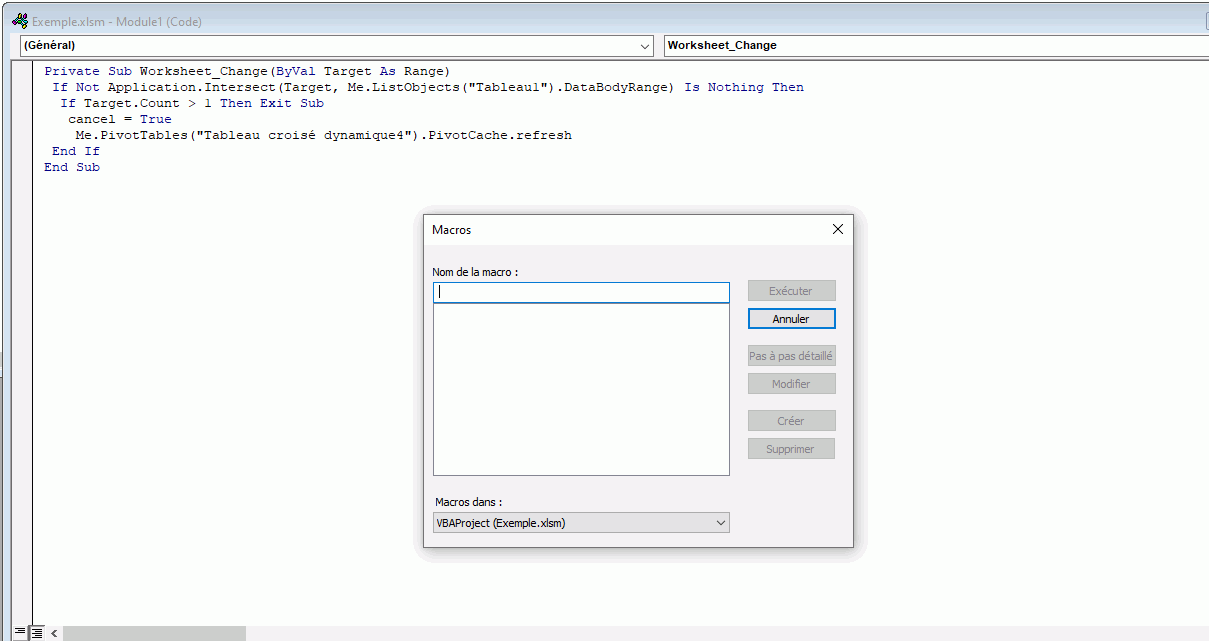Click the horizontal scrollbar left arrow
Screen dimensions: 1209x641
[x=54, y=633]
